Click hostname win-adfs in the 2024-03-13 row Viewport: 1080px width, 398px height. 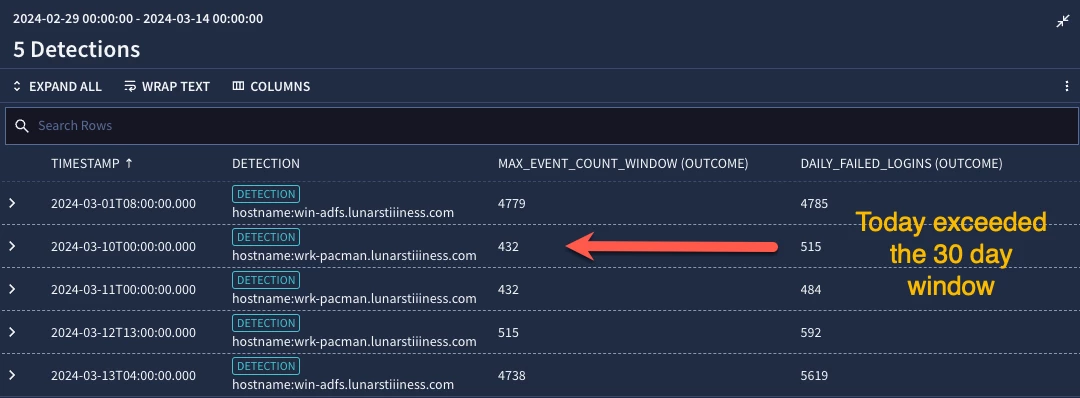[343, 385]
